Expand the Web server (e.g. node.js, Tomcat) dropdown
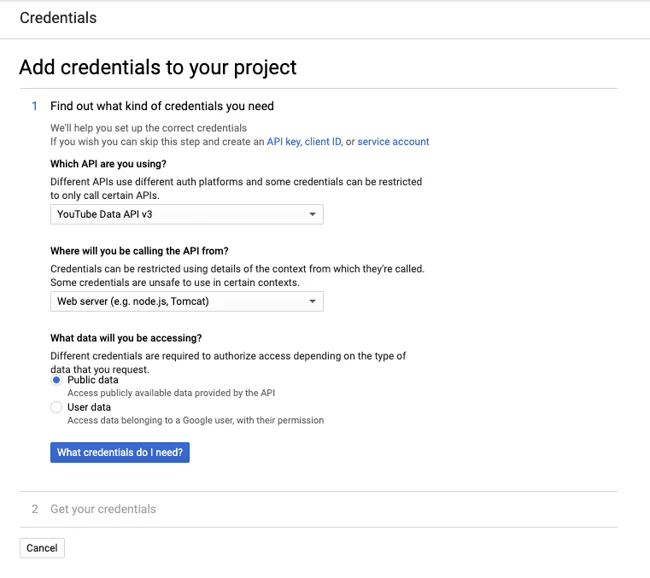 point(186,301)
